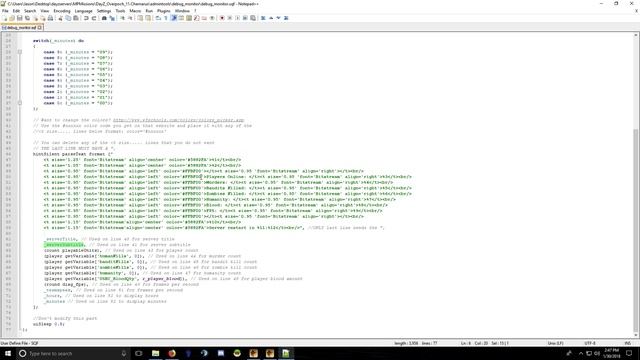
Task: Open the Plugins menu
Action: 164,11
